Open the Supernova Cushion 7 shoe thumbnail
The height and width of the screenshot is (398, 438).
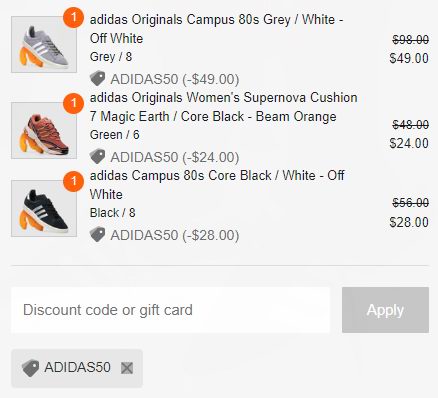[x=44, y=130]
